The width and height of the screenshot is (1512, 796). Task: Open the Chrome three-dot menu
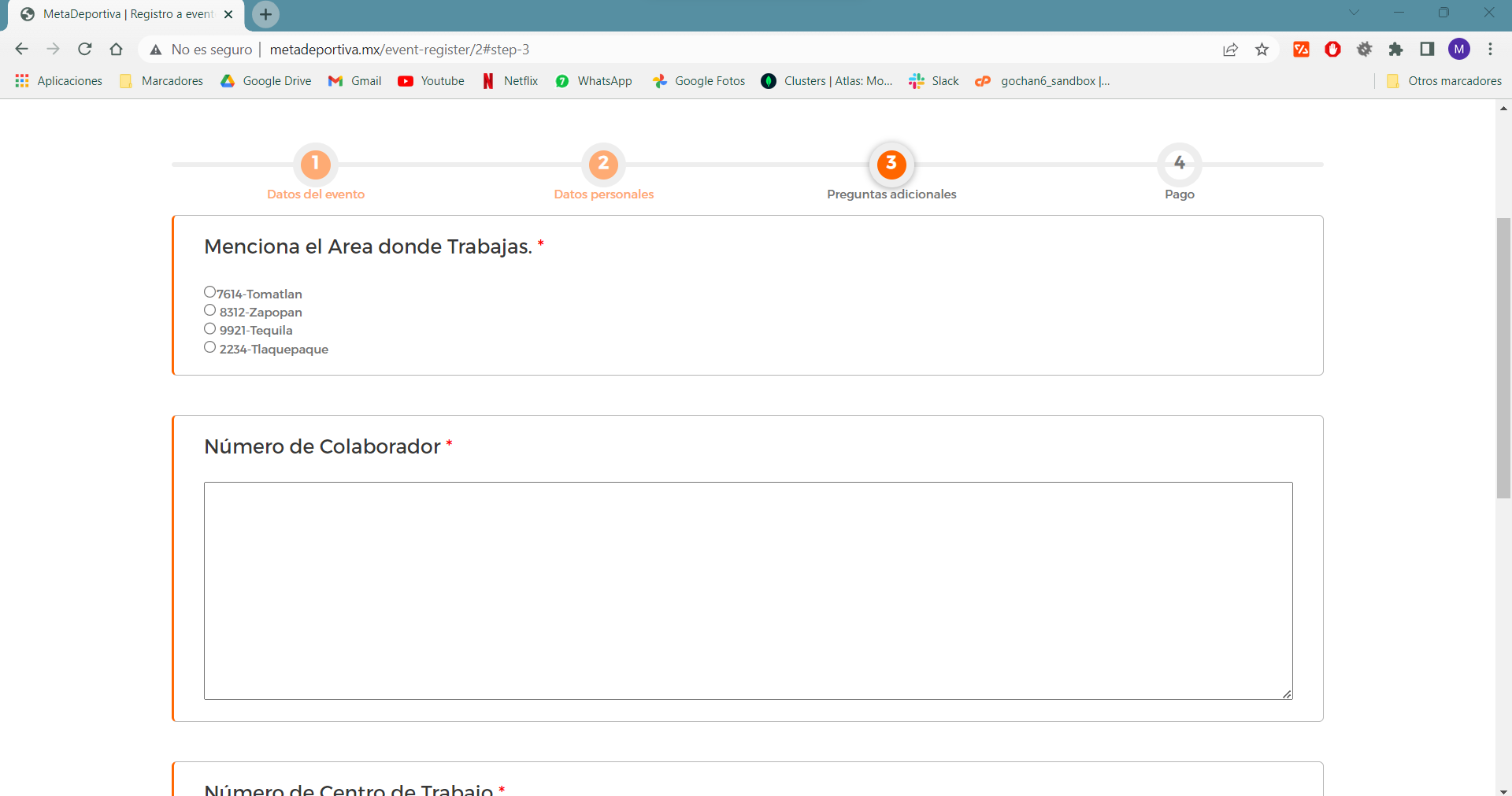tap(1490, 50)
